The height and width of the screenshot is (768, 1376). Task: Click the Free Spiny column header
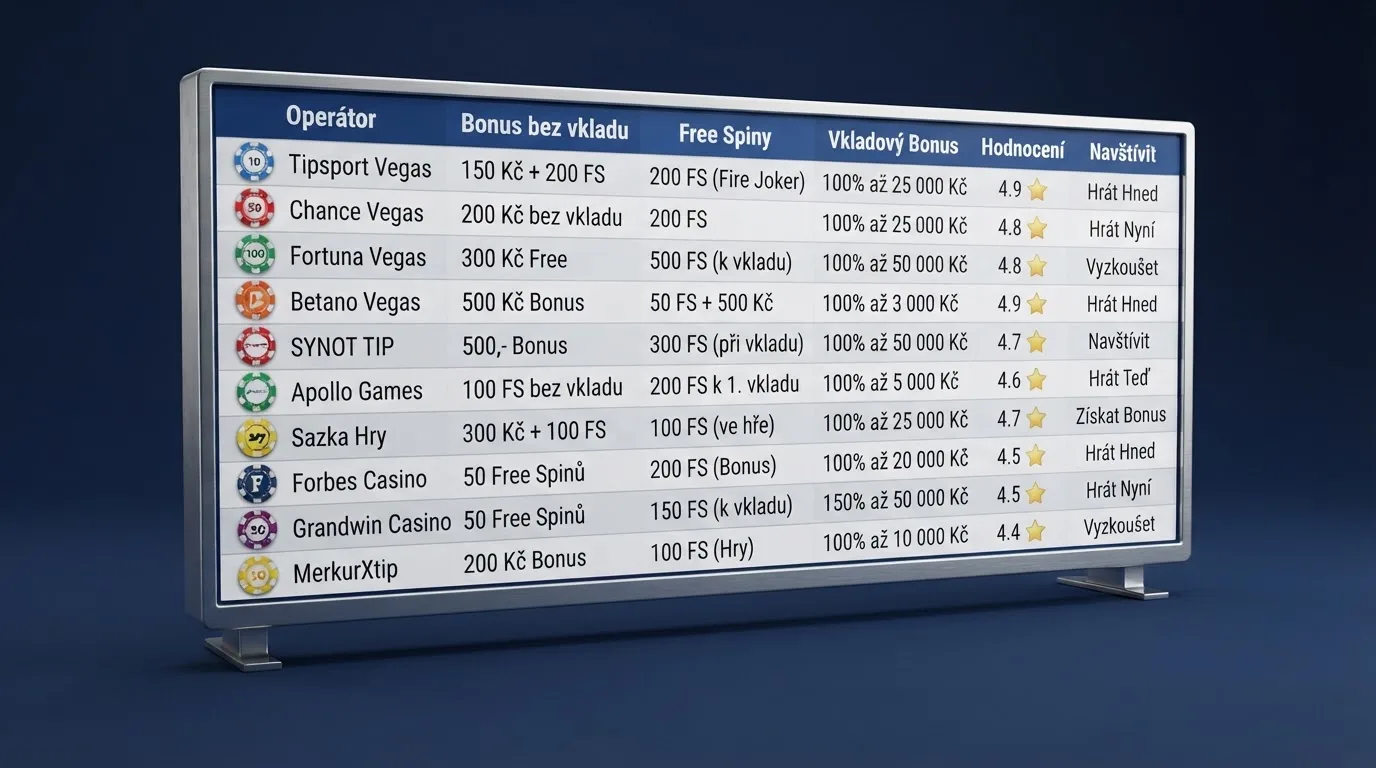point(725,135)
